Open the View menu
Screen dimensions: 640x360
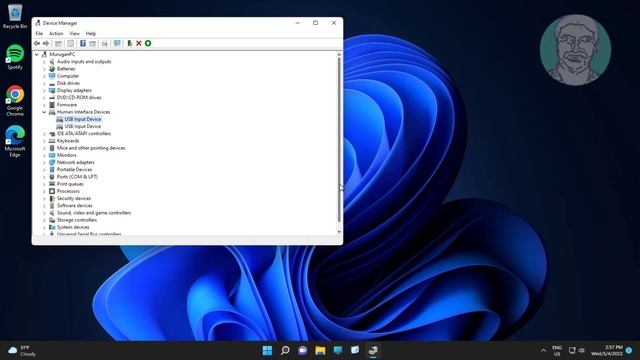coord(74,33)
